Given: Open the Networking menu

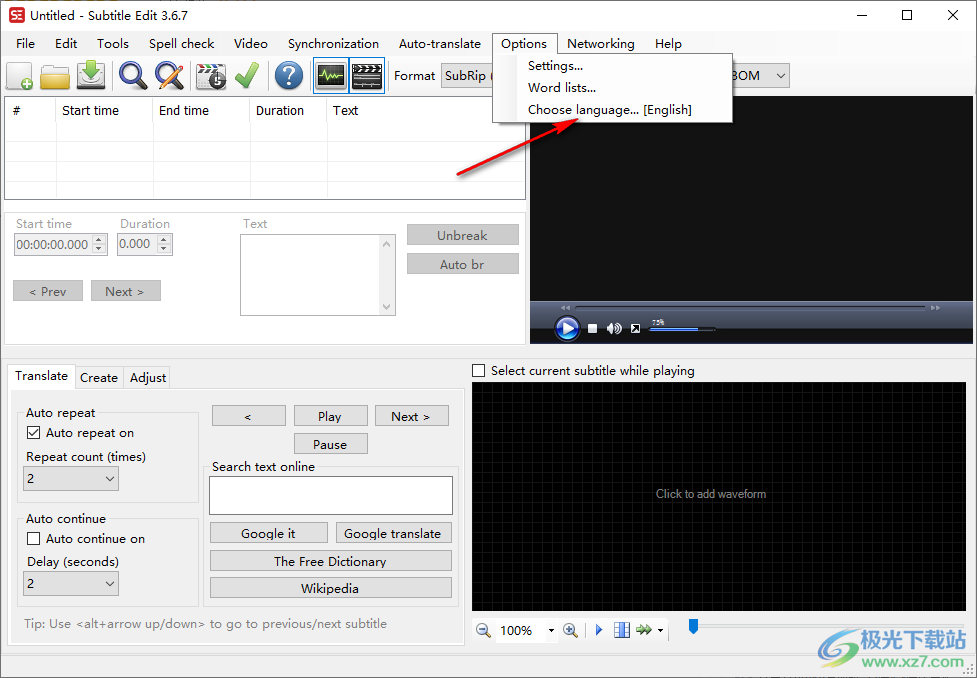Looking at the screenshot, I should [601, 44].
